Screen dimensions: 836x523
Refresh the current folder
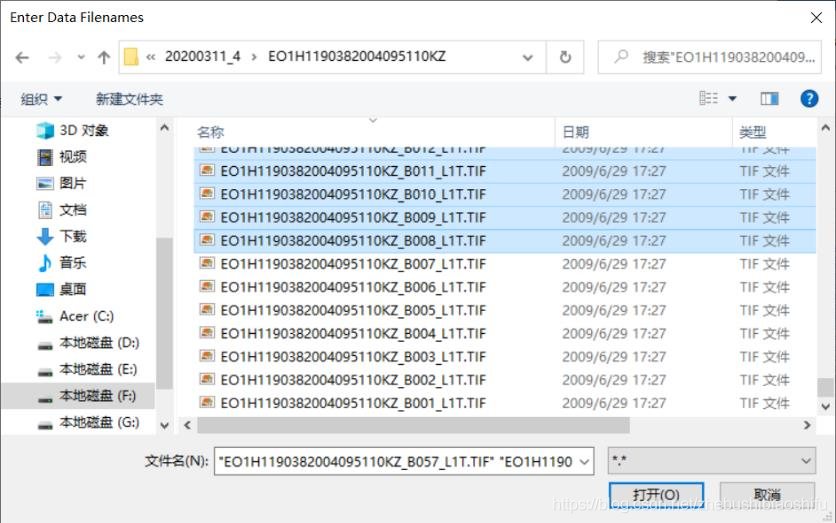tap(565, 57)
